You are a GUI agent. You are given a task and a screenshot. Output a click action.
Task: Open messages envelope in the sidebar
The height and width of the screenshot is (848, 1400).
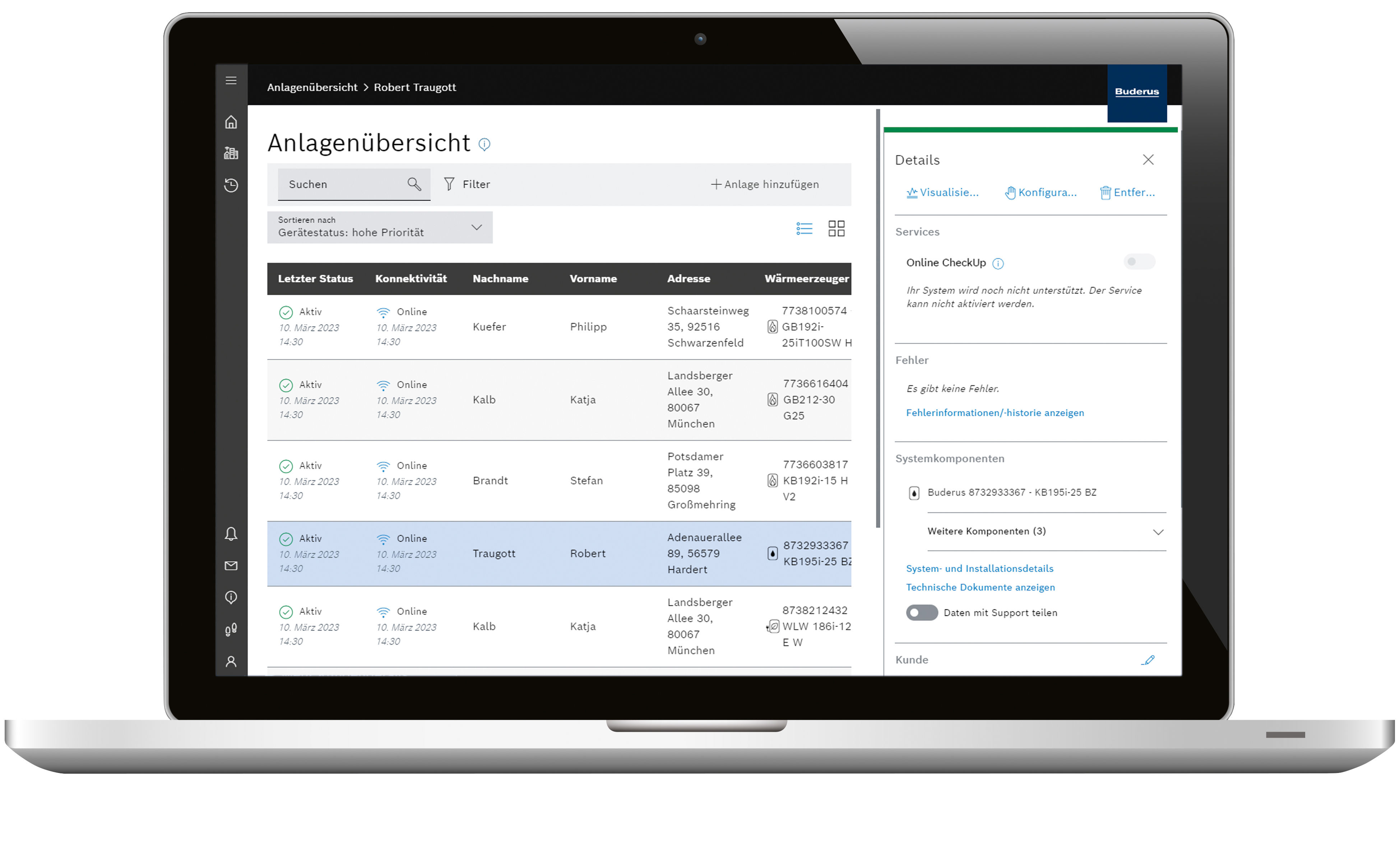pos(231,566)
